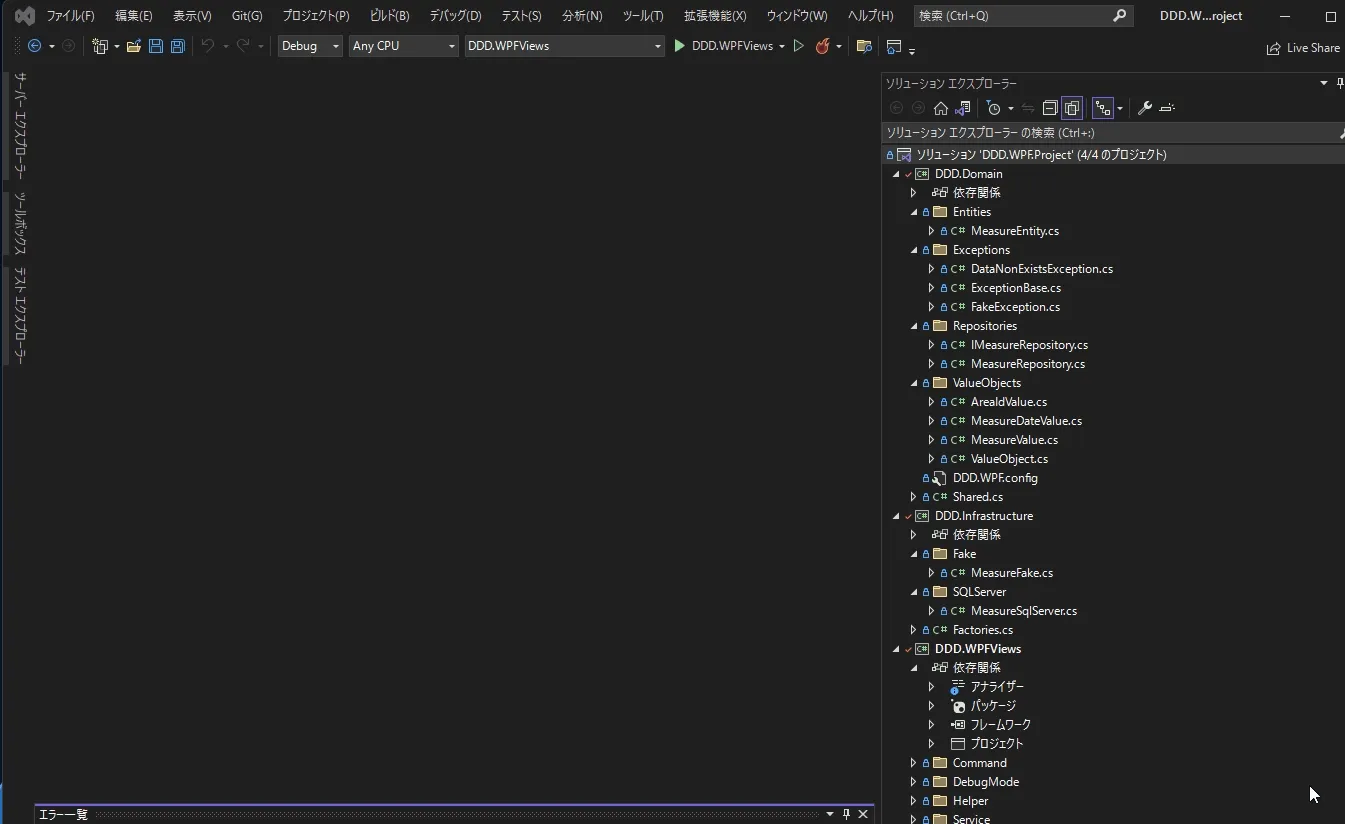This screenshot has width=1345, height=824.
Task: Toggle Preview Selected Items in Solution Explorer
Action: (1167, 108)
